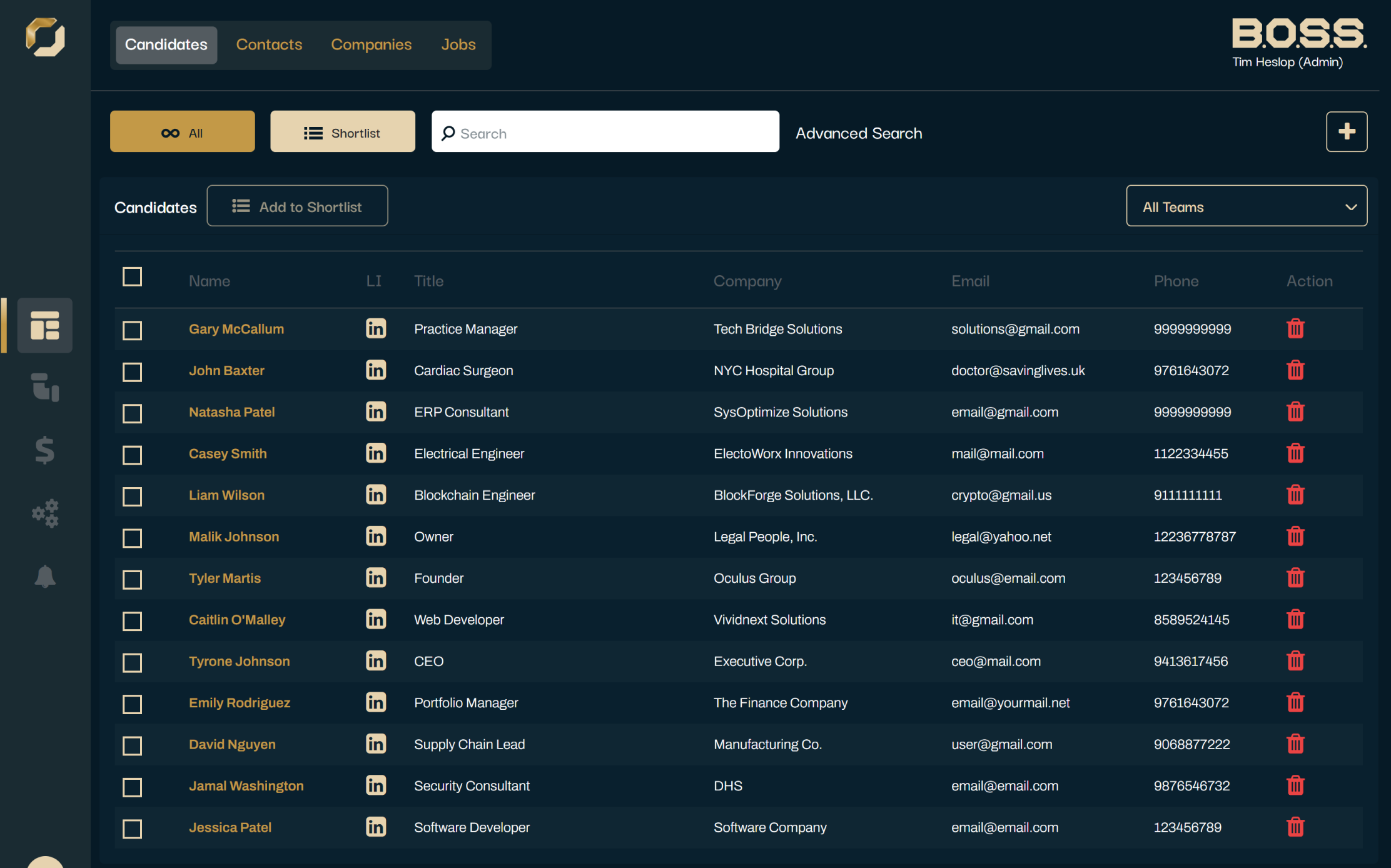The image size is (1391, 868).
Task: Switch to the Companies tab
Action: coord(371,44)
